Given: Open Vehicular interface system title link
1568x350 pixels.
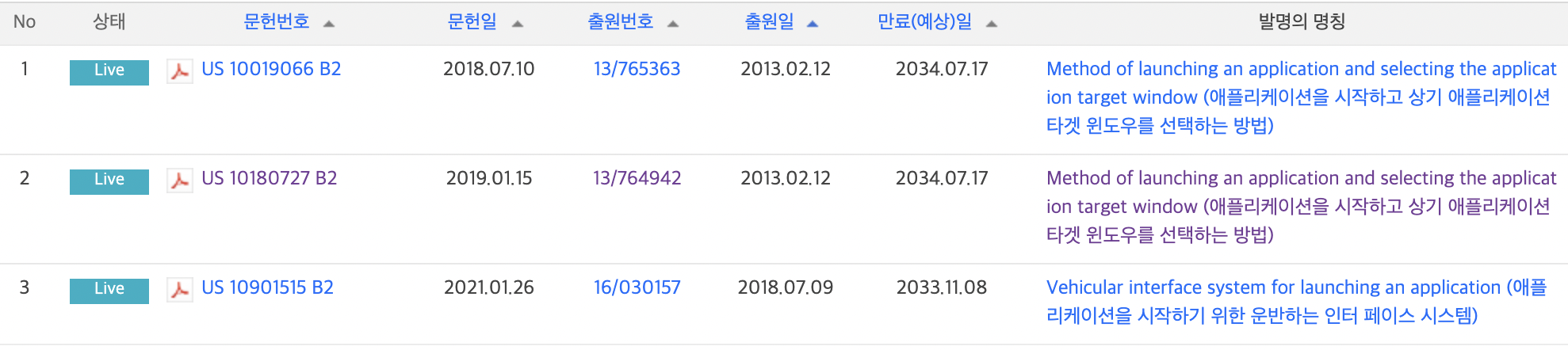Looking at the screenshot, I should pos(1296,302).
